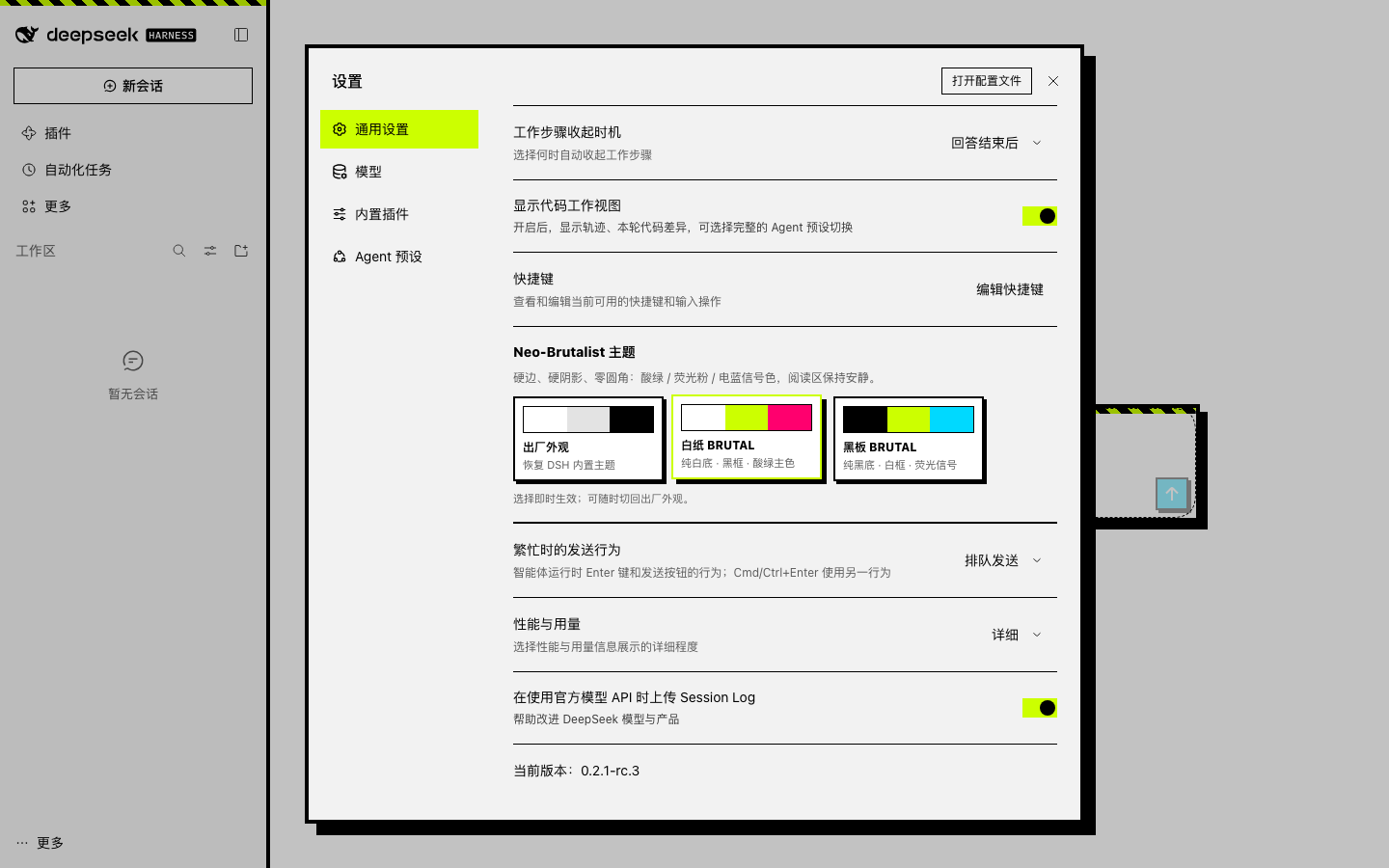Screen dimensions: 1389x868
Task: Click the 当前版本 0.2.1-rc.3 text
Action: (577, 771)
